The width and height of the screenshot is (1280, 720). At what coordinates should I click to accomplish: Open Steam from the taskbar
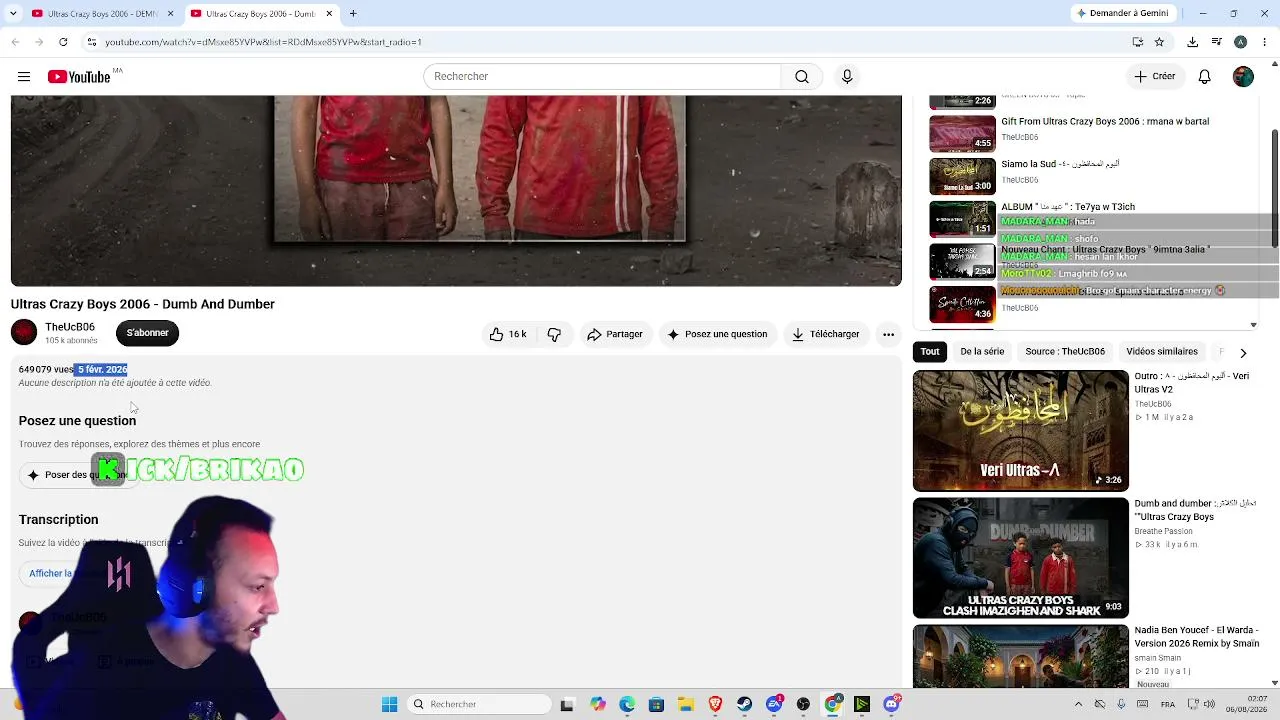pyautogui.click(x=744, y=704)
